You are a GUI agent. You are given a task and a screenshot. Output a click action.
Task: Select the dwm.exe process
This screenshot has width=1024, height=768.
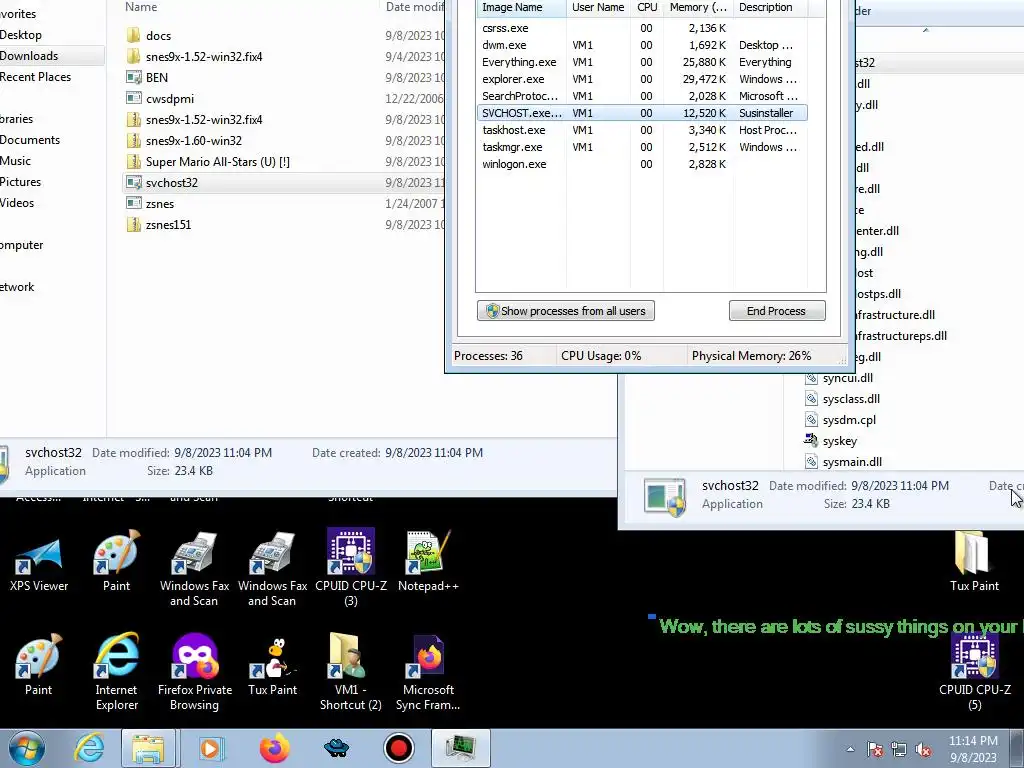(x=642, y=45)
